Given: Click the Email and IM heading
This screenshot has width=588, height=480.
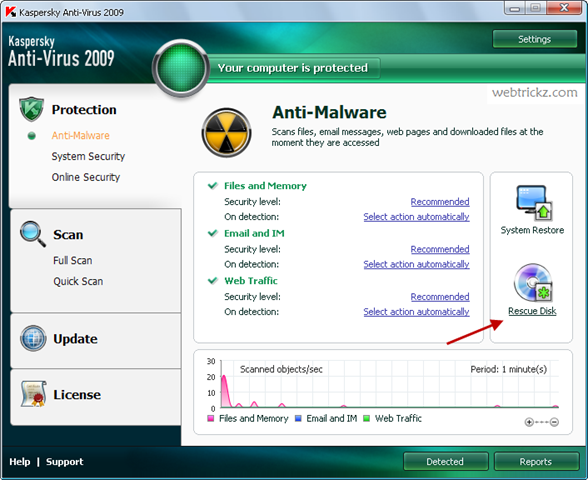Looking at the screenshot, I should tap(254, 233).
